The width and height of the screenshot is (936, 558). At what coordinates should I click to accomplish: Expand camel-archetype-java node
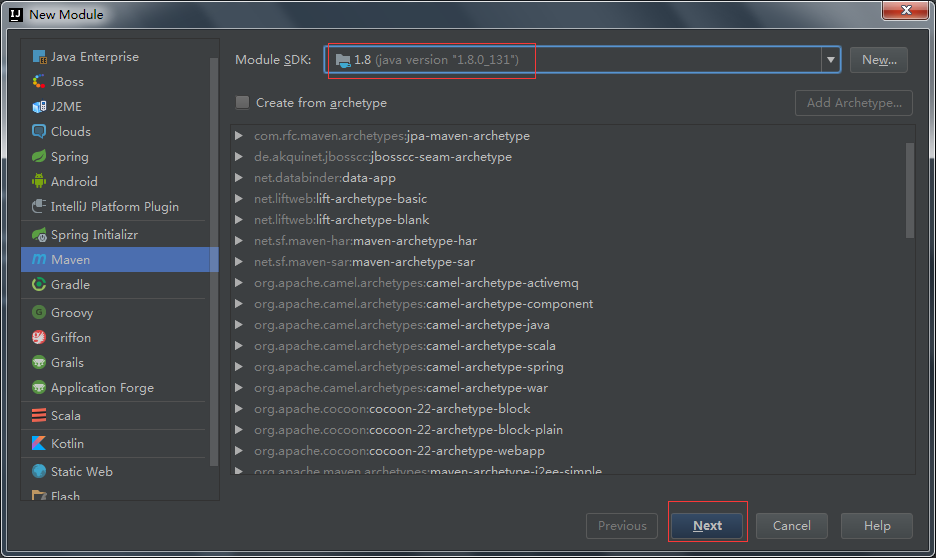(239, 325)
